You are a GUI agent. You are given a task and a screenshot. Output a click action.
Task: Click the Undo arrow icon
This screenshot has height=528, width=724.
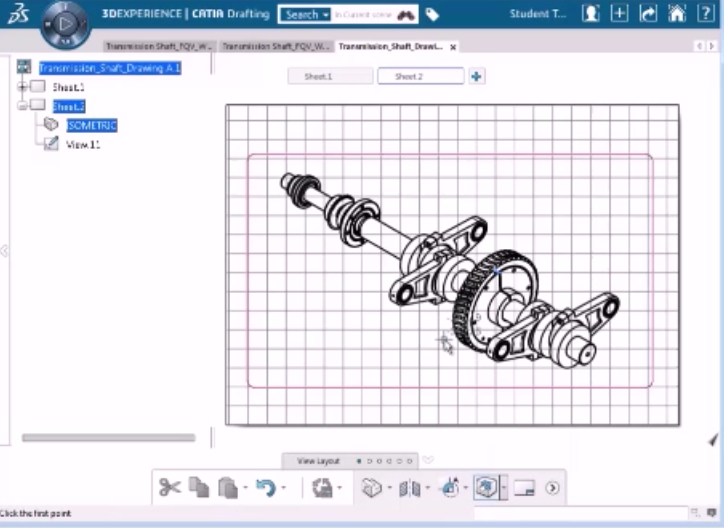264,487
